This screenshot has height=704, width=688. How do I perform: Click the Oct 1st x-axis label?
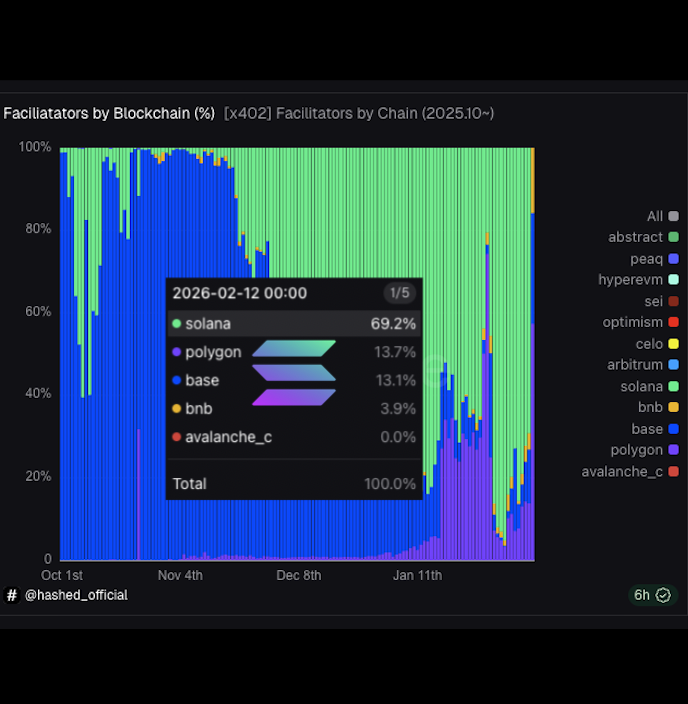tap(62, 575)
